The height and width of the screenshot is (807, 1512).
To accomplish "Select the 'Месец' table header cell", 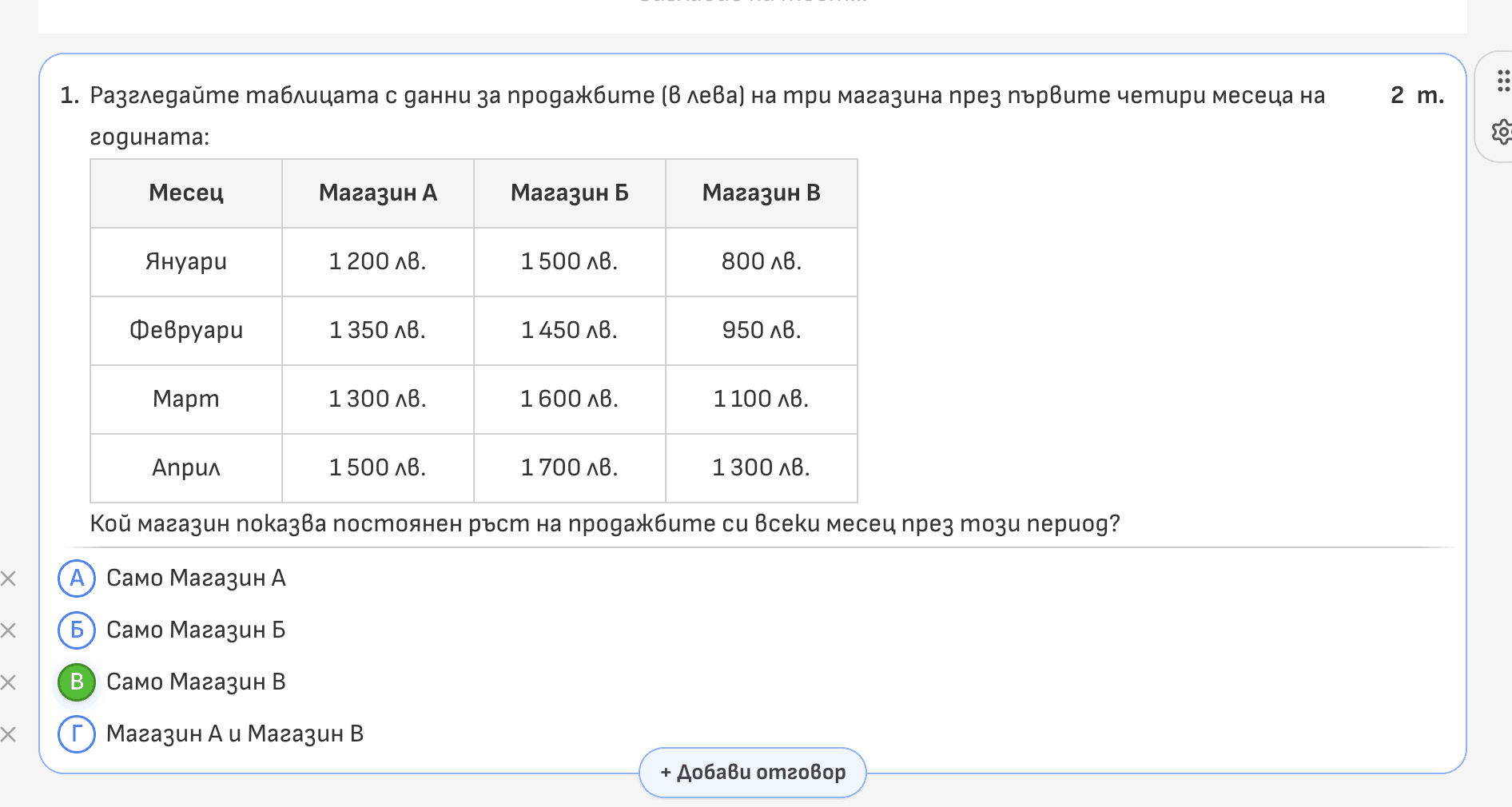I will 186,193.
